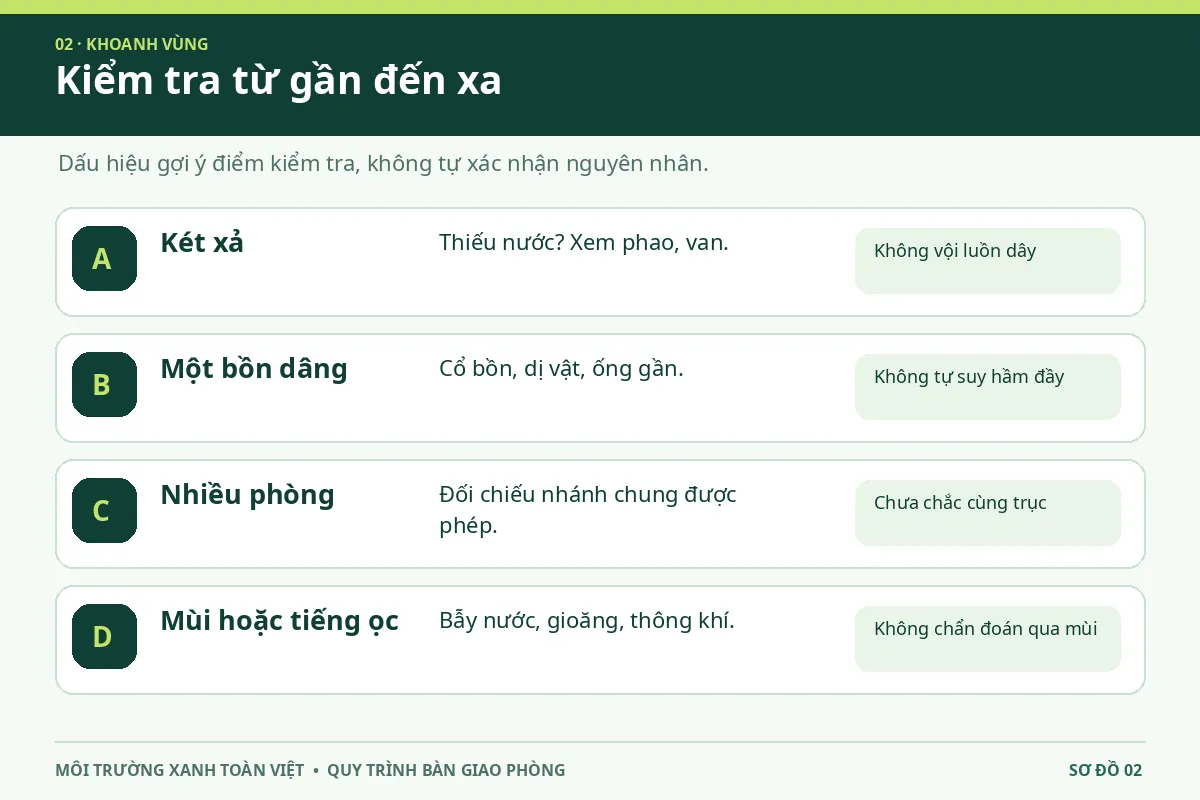Screen dimensions: 1200x800
Task: Click the subtitle starting 'Dấu hiệu gợi ý'
Action: tap(383, 164)
